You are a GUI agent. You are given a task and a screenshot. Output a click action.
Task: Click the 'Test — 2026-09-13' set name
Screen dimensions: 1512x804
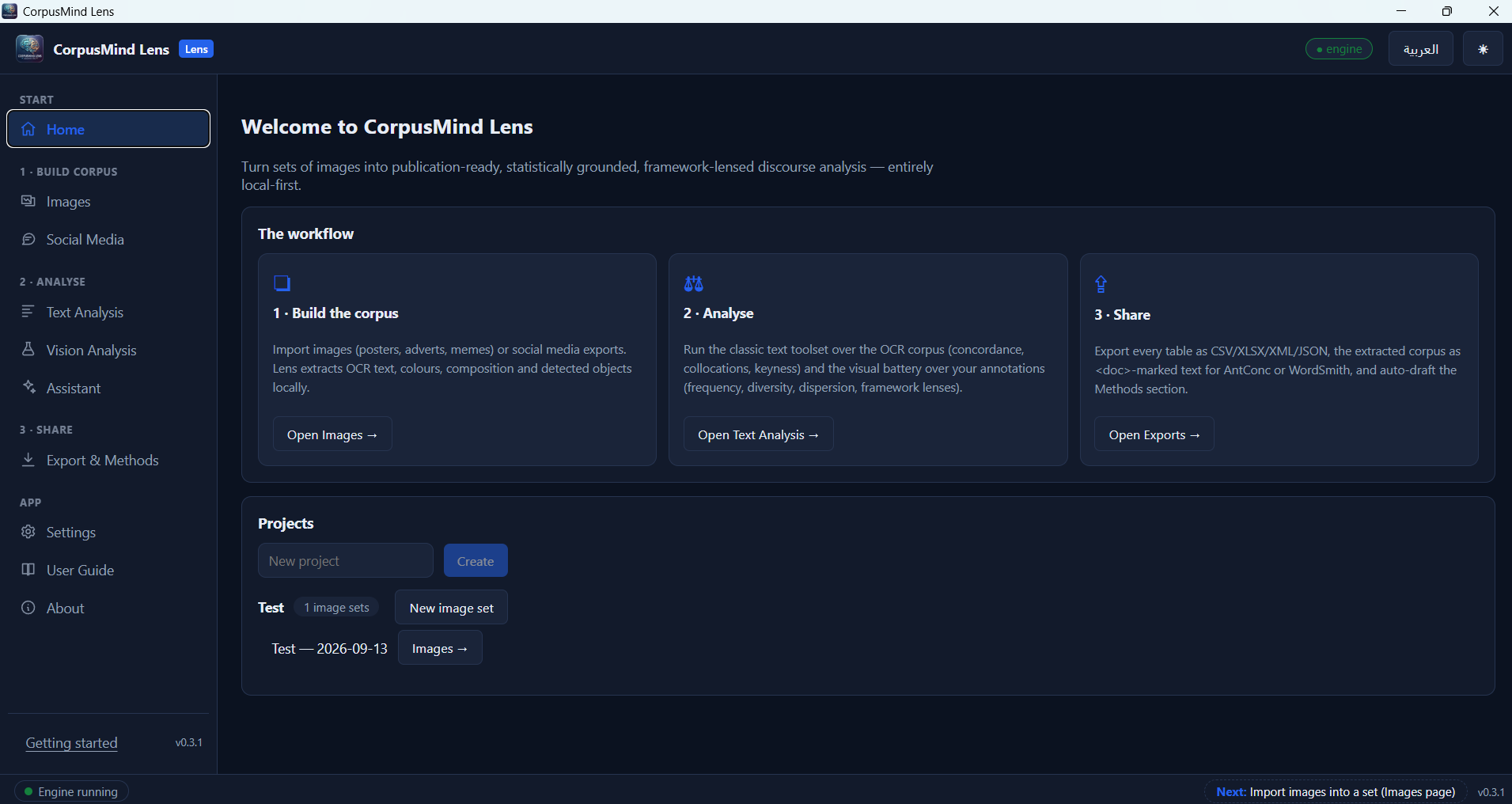329,648
